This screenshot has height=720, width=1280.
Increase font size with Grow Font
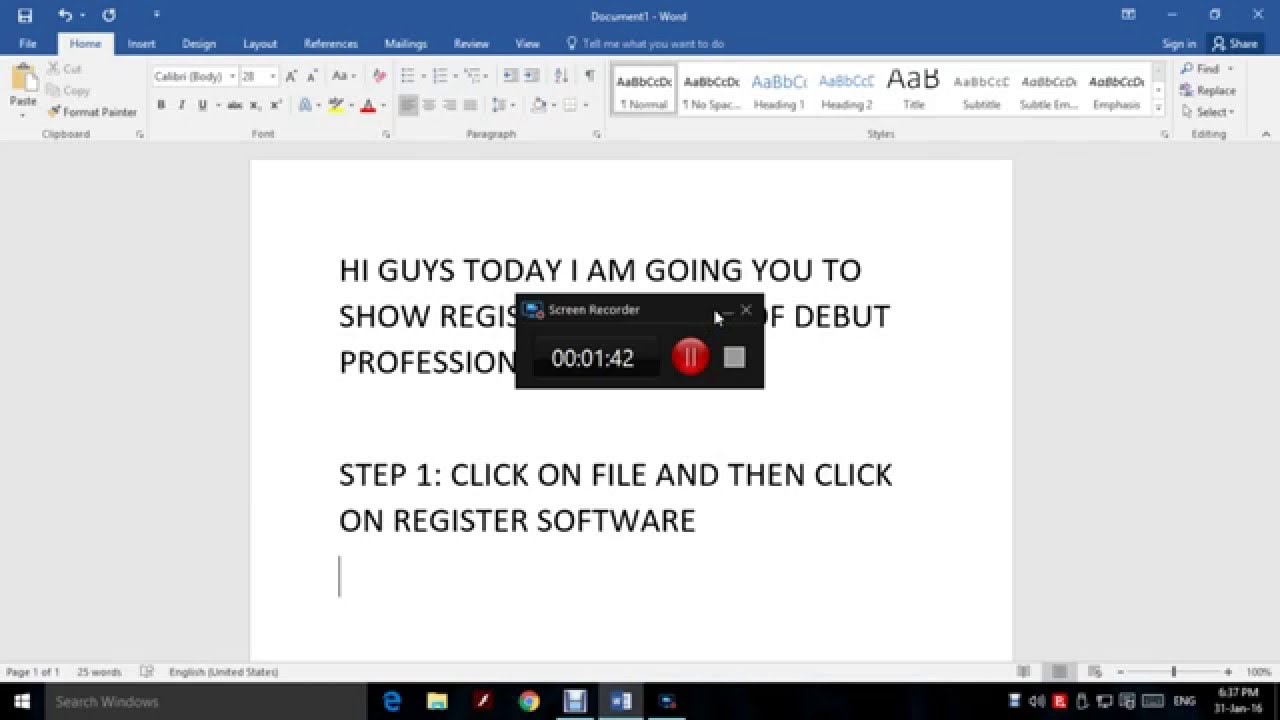pos(291,76)
